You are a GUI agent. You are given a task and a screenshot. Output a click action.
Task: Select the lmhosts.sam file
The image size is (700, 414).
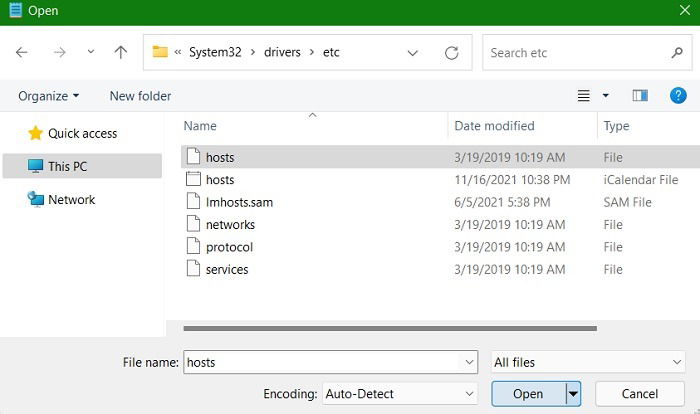click(x=239, y=202)
